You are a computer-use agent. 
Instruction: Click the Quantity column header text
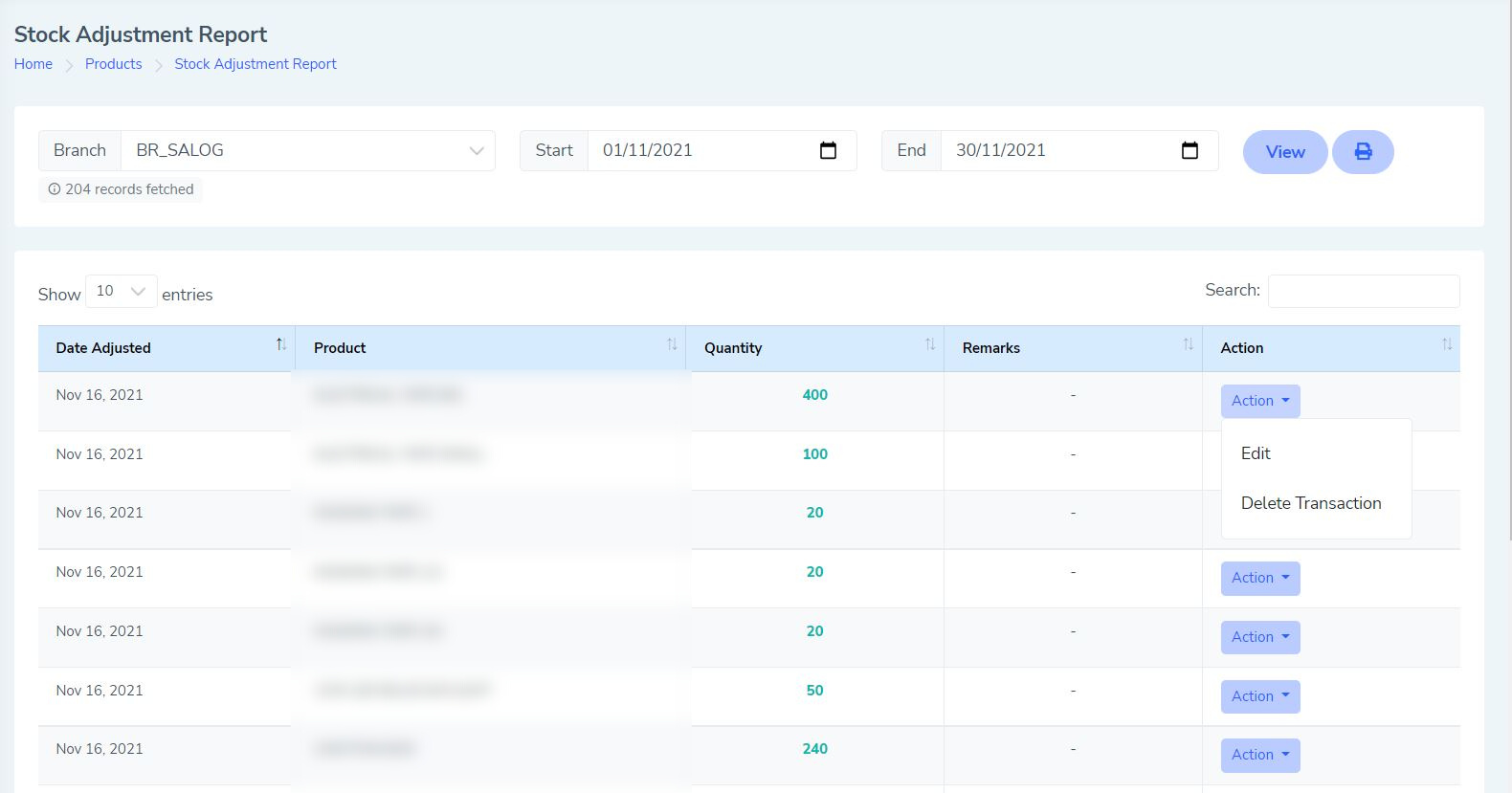[x=733, y=348]
